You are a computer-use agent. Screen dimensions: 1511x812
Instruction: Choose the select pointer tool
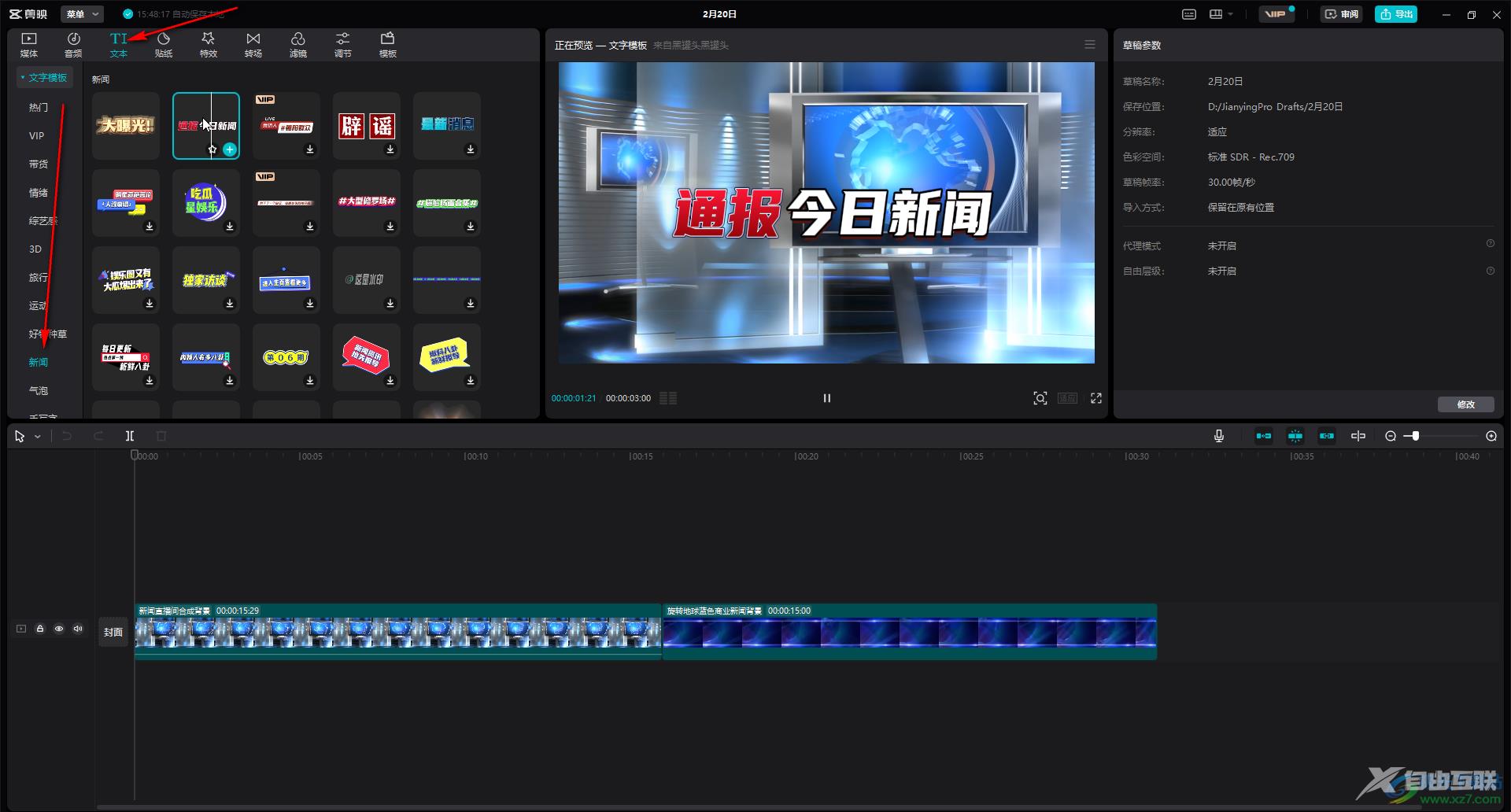point(20,436)
